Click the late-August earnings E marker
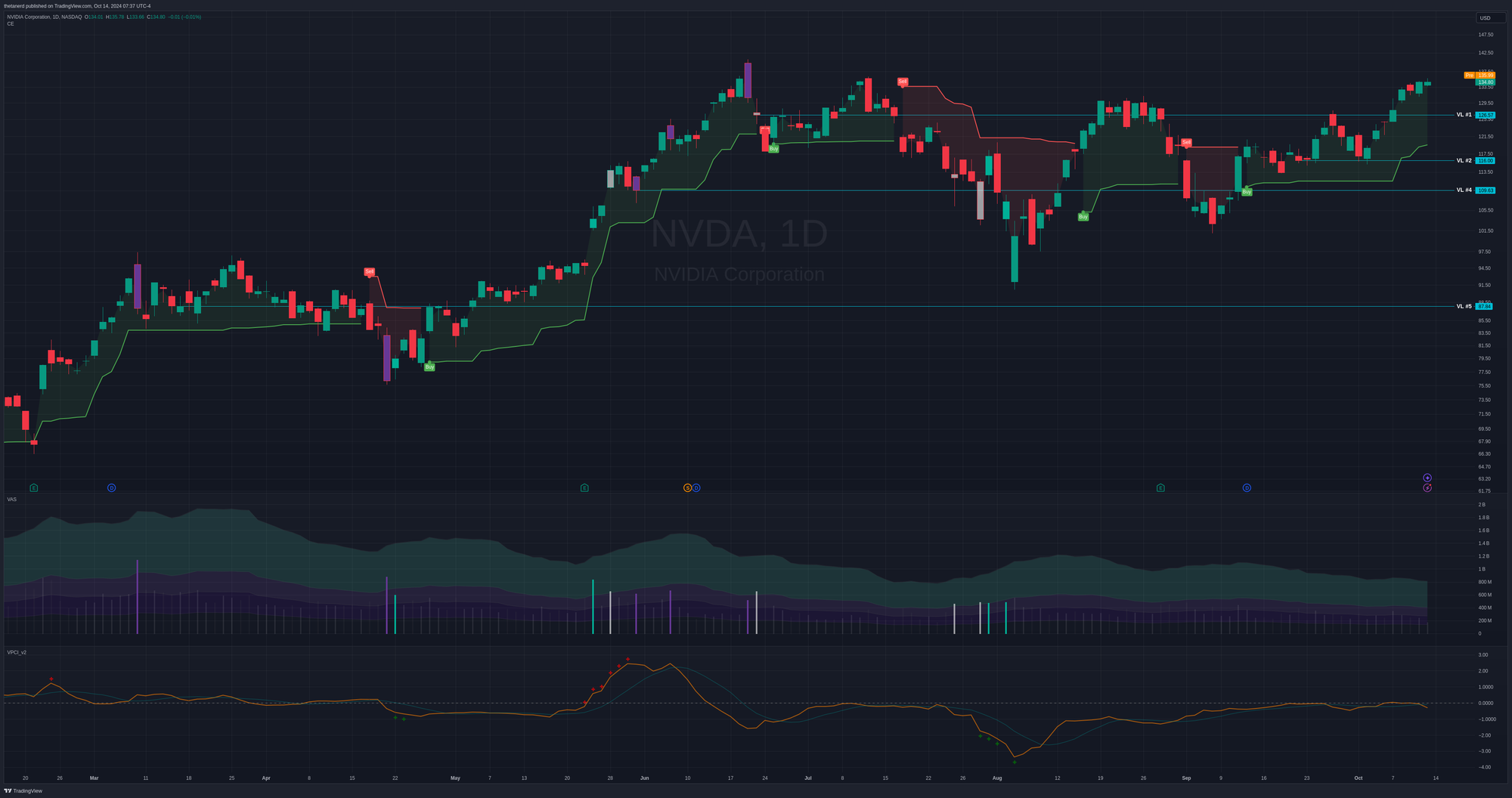Screen dimensions: 1512x798 [x=1160, y=488]
